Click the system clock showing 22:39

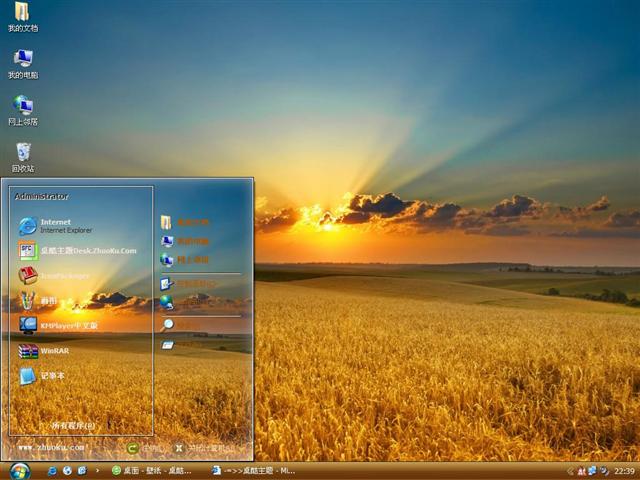click(624, 470)
